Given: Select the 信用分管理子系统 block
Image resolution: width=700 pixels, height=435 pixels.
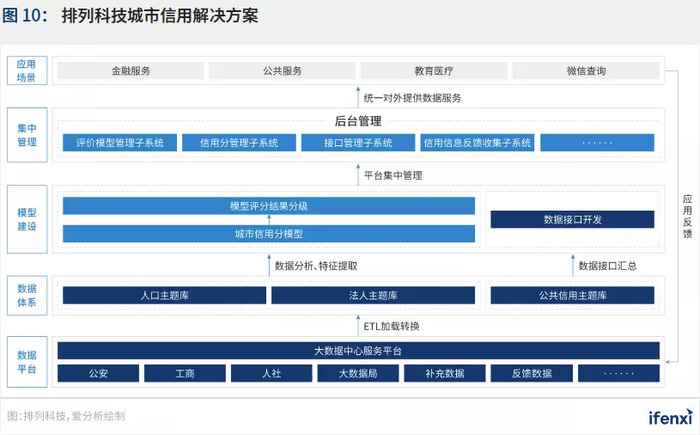Looking at the screenshot, I should pyautogui.click(x=239, y=143).
